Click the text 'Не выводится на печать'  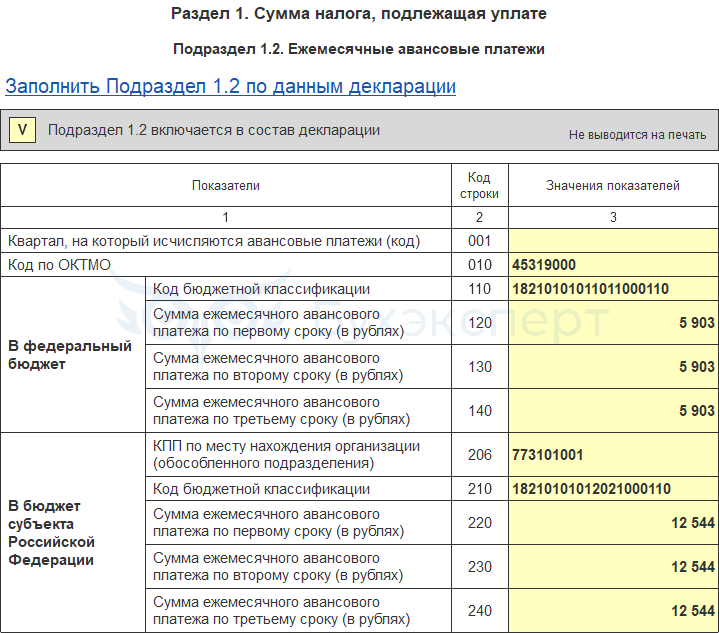click(x=637, y=135)
